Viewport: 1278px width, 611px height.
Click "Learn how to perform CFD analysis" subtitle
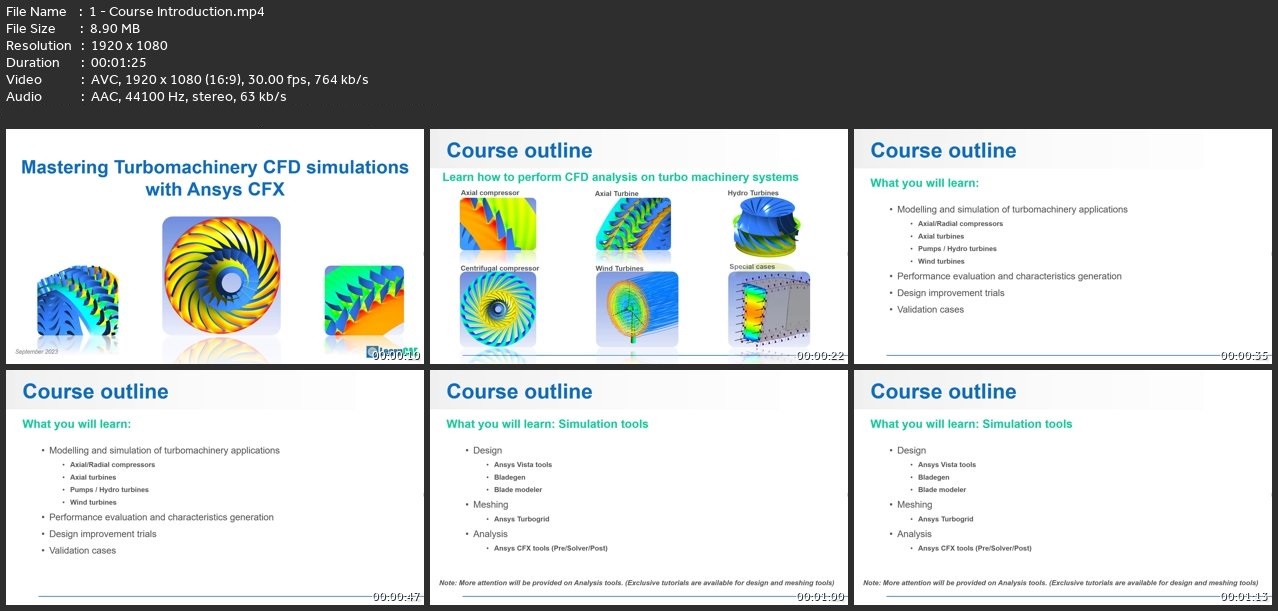point(620,177)
